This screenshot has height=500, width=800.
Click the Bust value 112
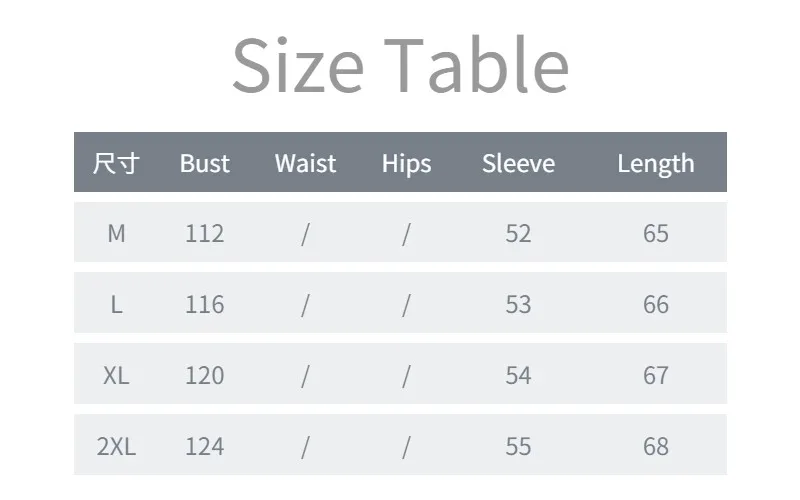coord(204,233)
